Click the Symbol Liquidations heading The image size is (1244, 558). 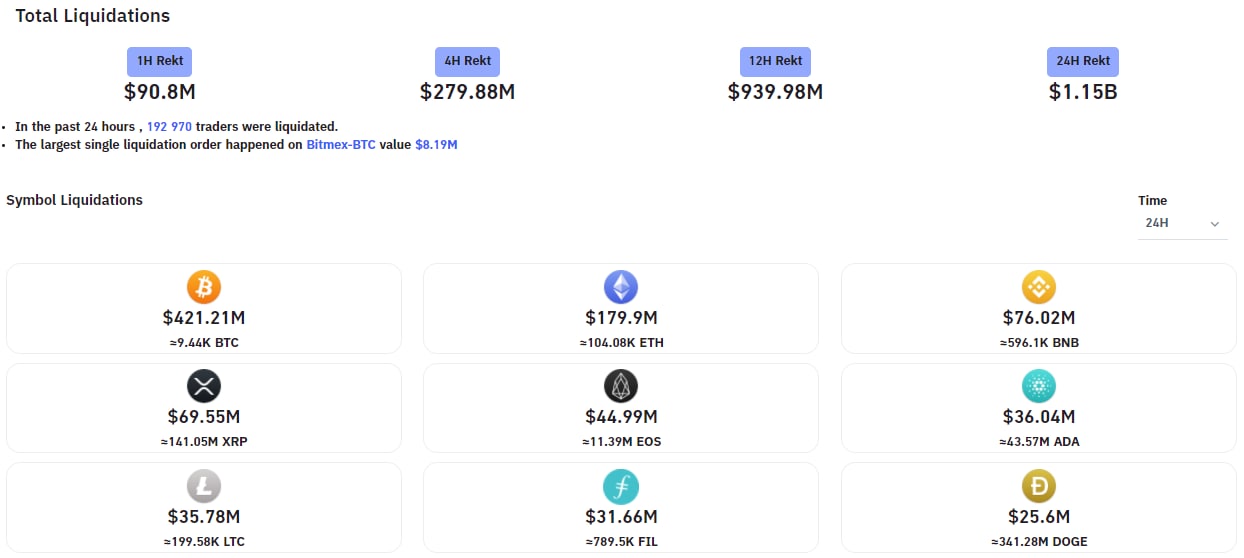pos(74,200)
